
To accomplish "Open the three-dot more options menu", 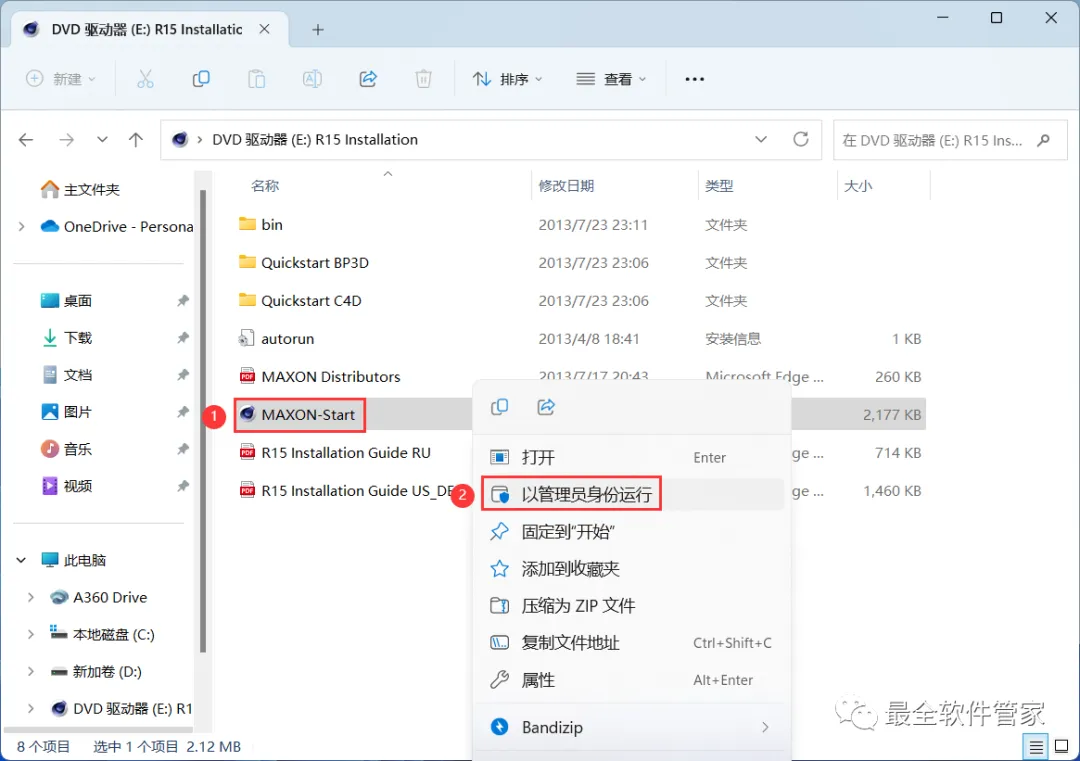I will coord(694,79).
